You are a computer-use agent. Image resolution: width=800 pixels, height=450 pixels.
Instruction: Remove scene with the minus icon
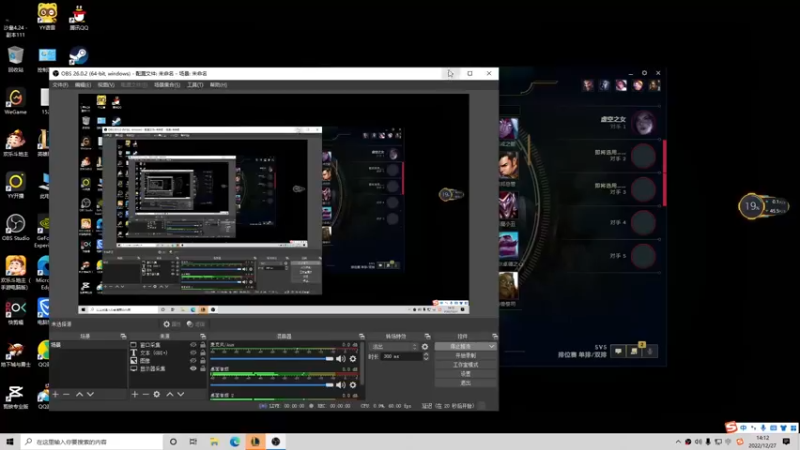pyautogui.click(x=66, y=394)
